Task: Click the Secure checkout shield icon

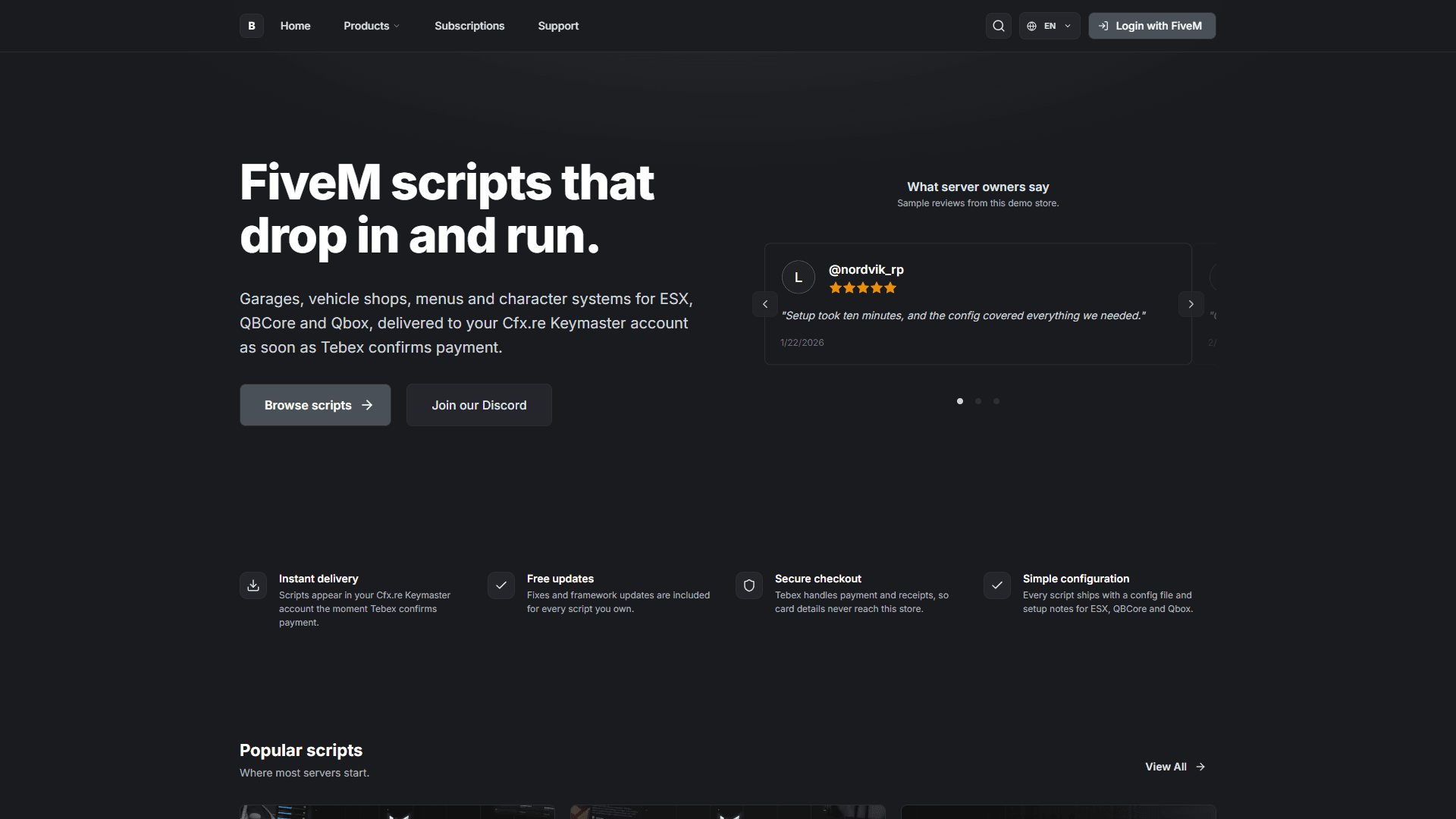Action: tap(749, 585)
